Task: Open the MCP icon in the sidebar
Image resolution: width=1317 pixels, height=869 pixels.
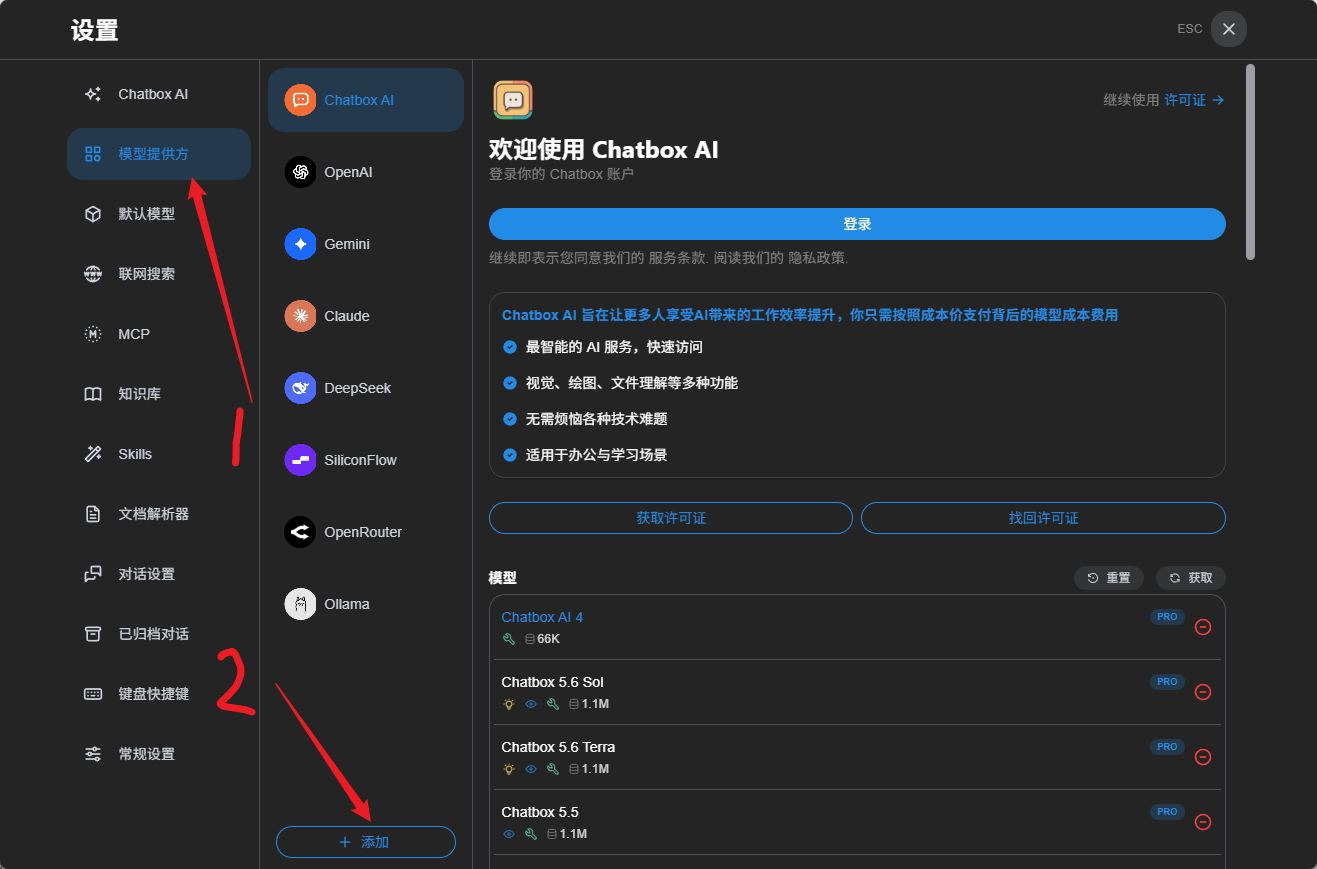Action: pos(93,334)
